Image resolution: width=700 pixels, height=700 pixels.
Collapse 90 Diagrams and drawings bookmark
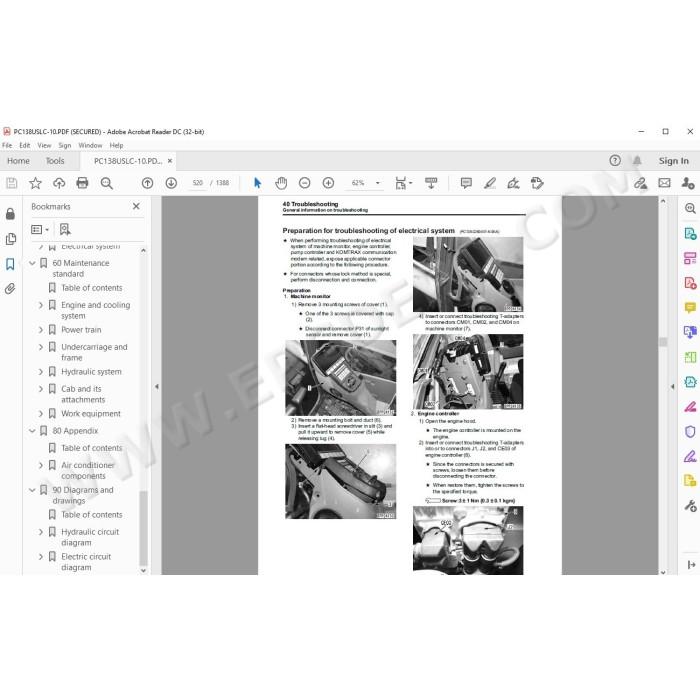click(x=32, y=490)
